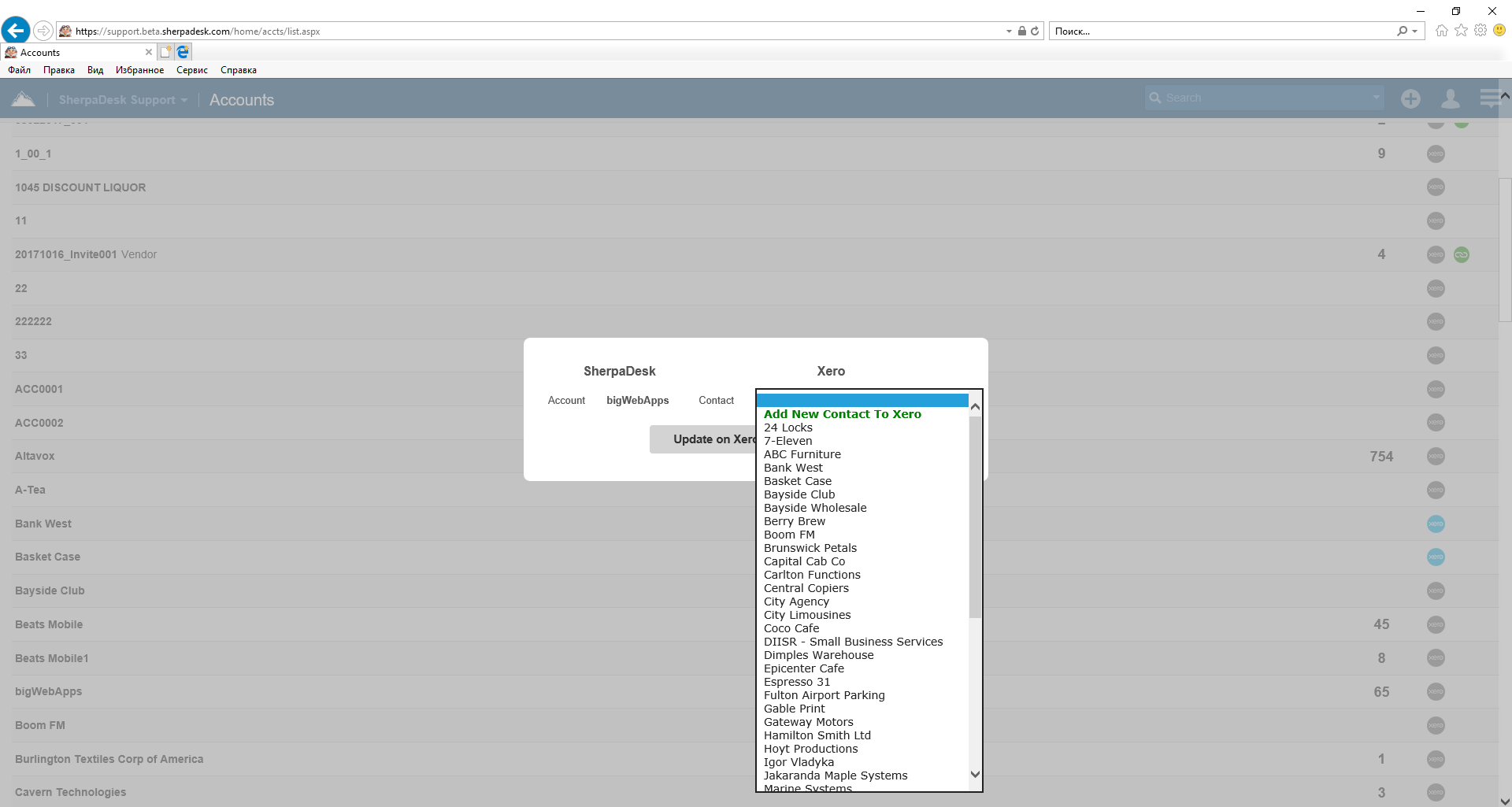This screenshot has height=807, width=1512.
Task: Click the SherpaDesk mountain logo
Action: click(x=24, y=99)
